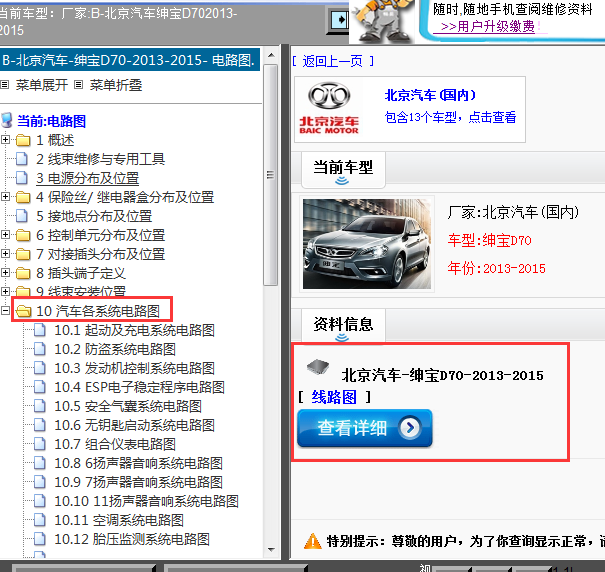605x572 pixels.
Task: Click document icon of '10.2 防盗系统电路图'
Action: click(40, 349)
